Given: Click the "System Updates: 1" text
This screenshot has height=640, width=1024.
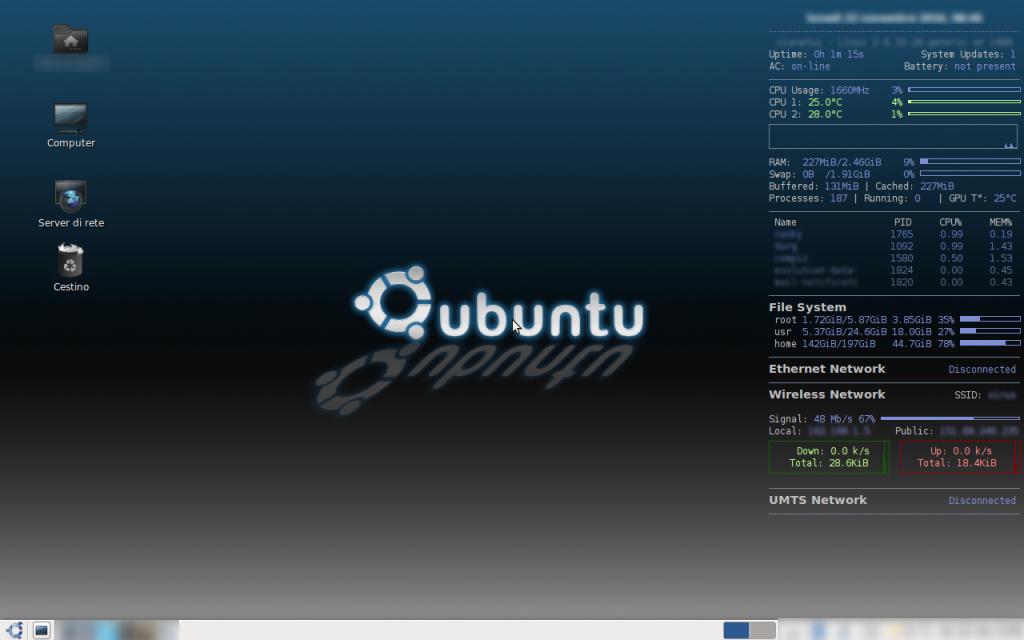Looking at the screenshot, I should click(968, 54).
